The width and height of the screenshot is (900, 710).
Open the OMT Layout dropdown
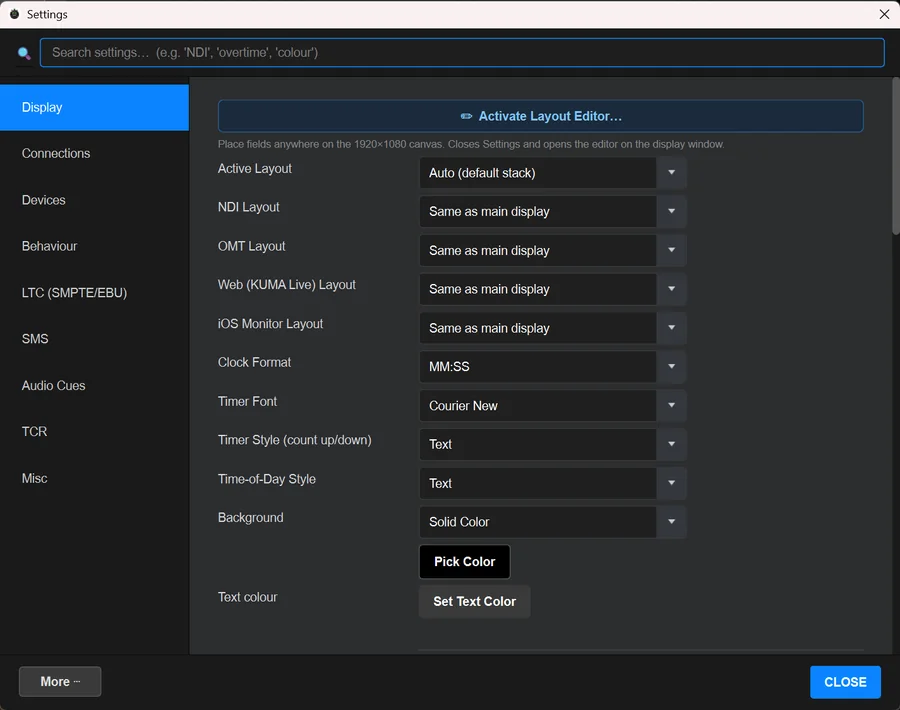tap(553, 250)
